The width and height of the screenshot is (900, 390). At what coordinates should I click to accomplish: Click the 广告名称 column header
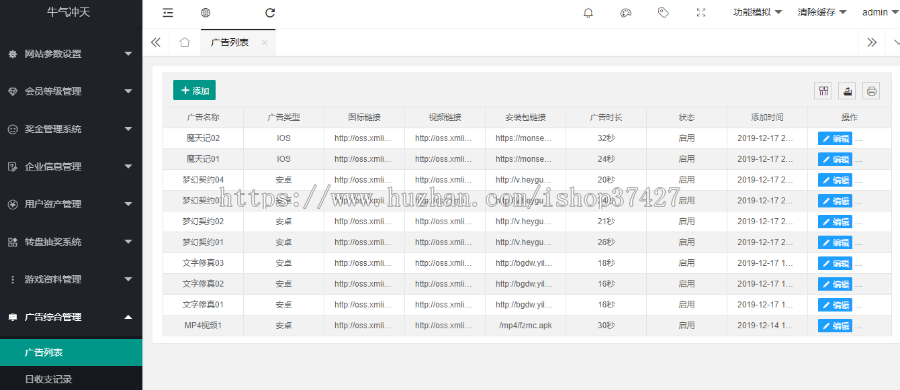pyautogui.click(x=203, y=117)
